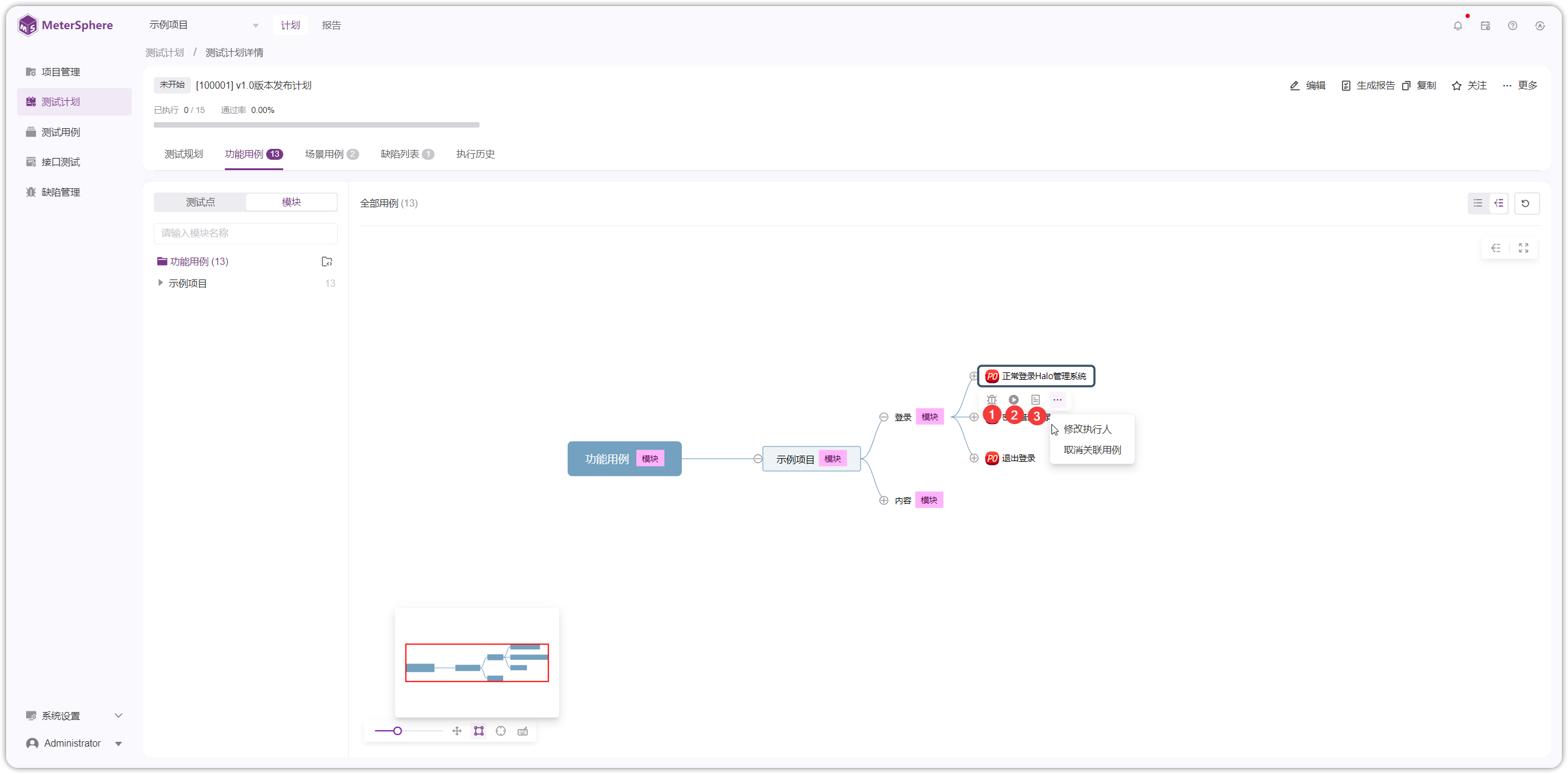Viewport: 1568px width, 774px height.
Task: Click the 编辑 button
Action: click(x=1307, y=85)
